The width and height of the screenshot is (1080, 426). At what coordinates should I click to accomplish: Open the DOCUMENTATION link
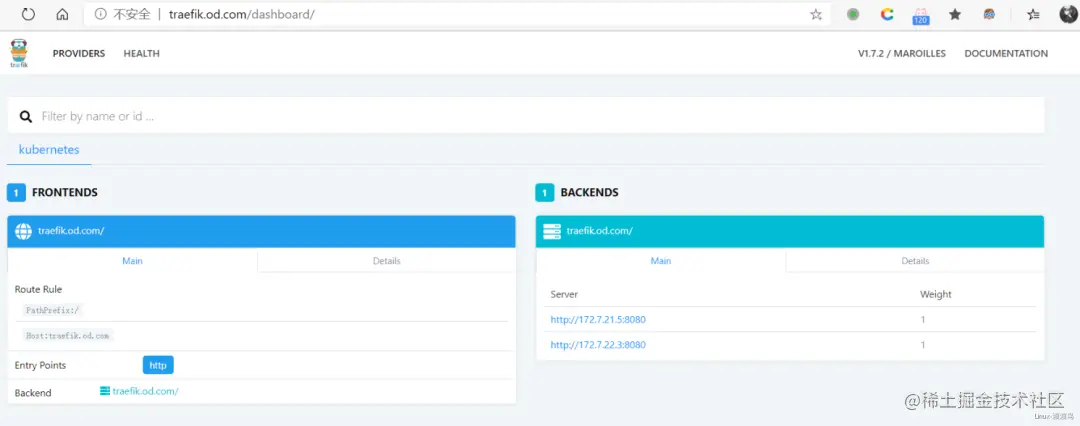[1006, 53]
